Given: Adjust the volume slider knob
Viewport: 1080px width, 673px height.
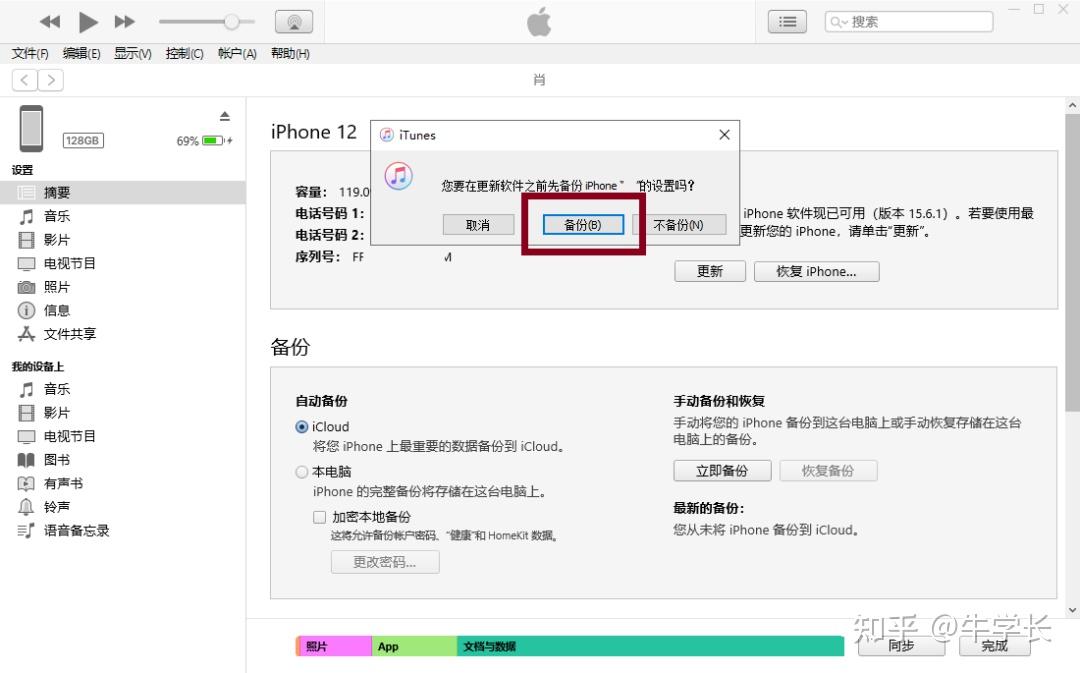Looking at the screenshot, I should pyautogui.click(x=231, y=22).
